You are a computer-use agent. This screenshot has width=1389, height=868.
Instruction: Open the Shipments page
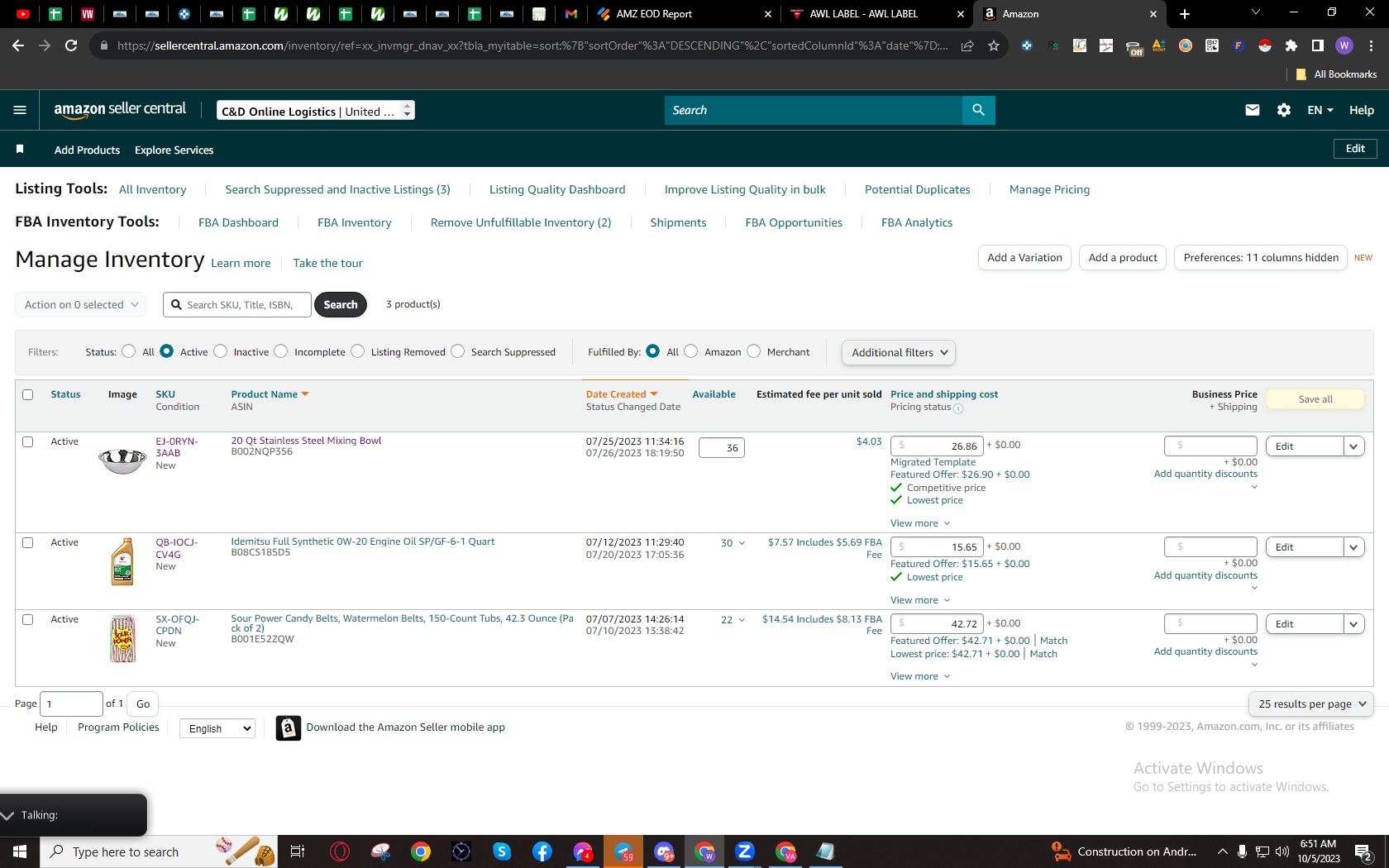678,222
